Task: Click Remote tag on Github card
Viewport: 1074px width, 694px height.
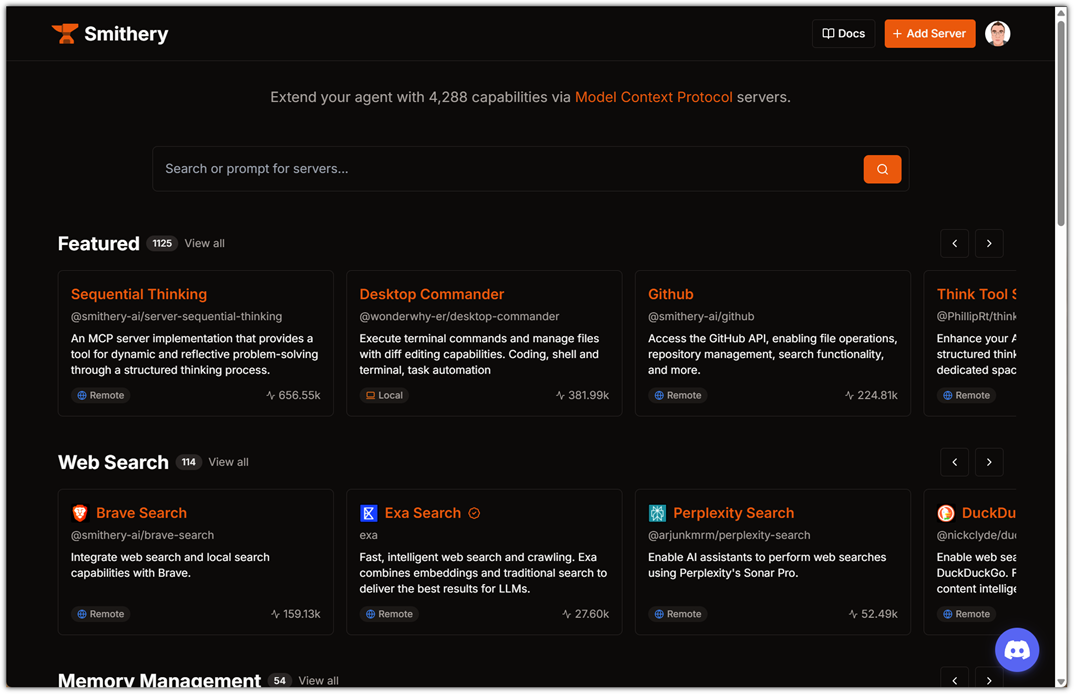Action: click(677, 395)
